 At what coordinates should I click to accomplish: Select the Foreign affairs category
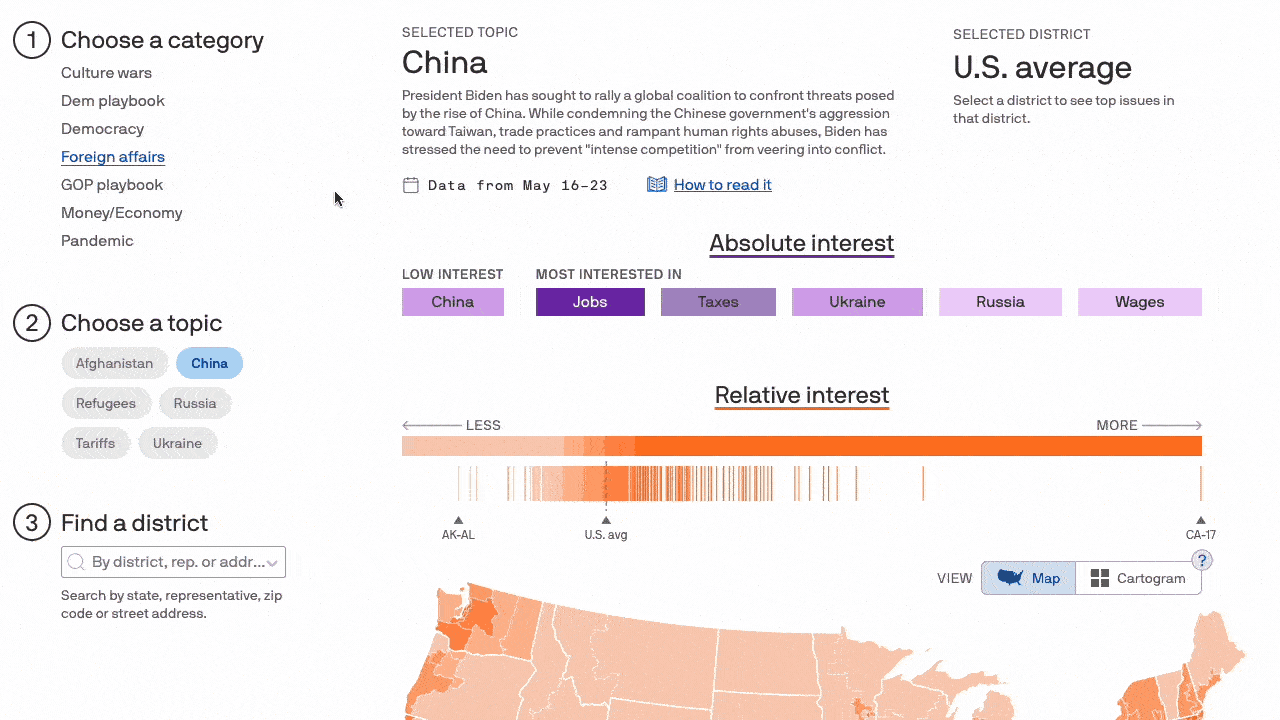pyautogui.click(x=112, y=157)
